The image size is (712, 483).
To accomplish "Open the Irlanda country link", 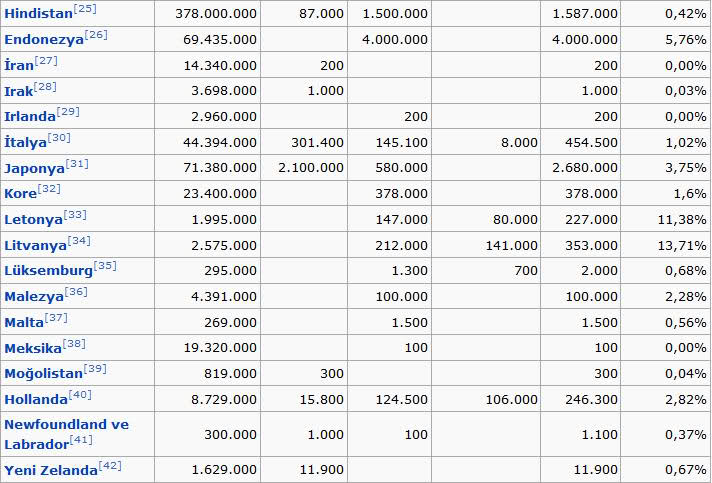I will (29, 118).
